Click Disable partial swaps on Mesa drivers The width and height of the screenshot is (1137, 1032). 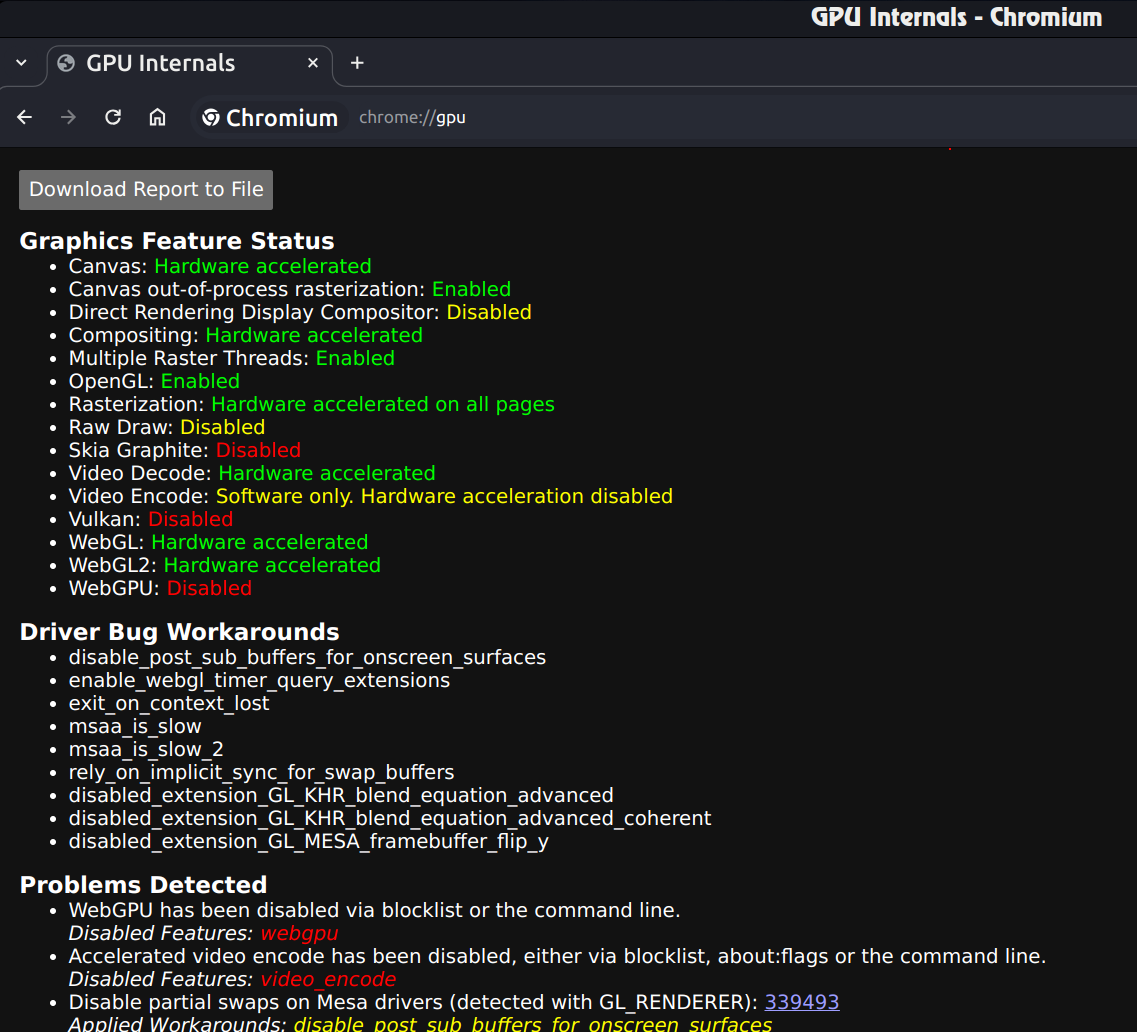413,1002
